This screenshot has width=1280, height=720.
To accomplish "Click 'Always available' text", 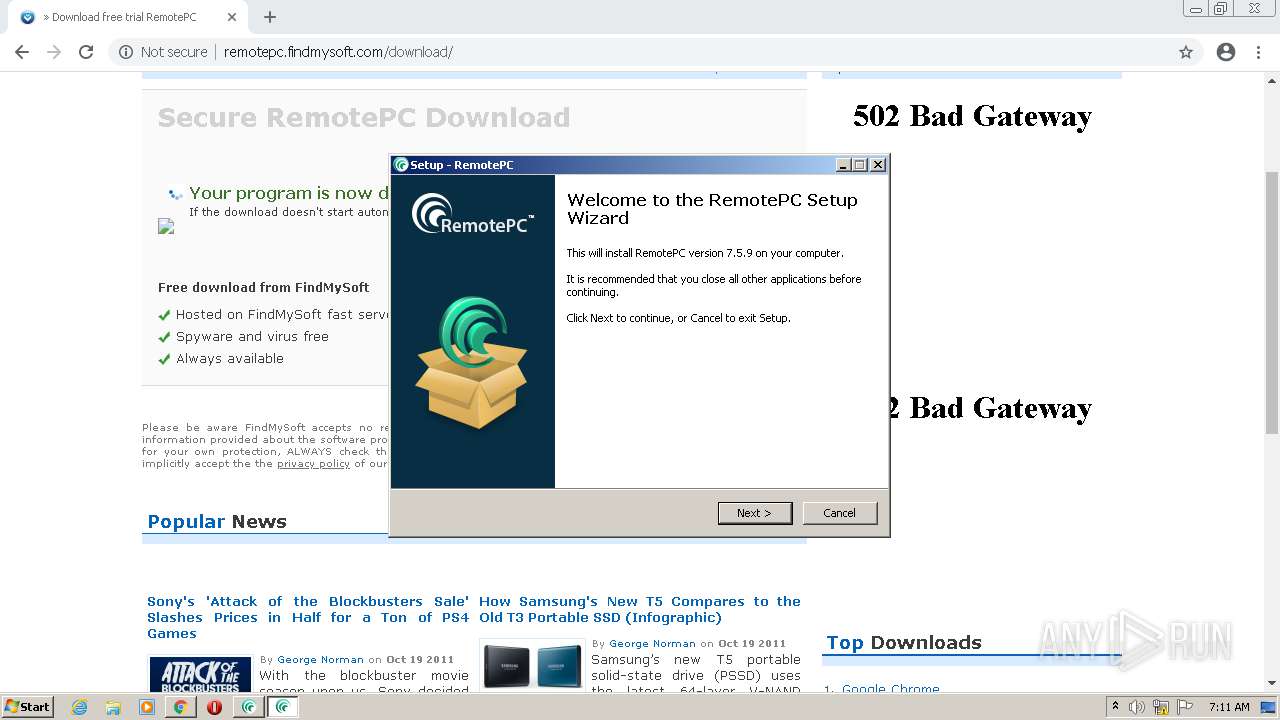I will point(230,359).
